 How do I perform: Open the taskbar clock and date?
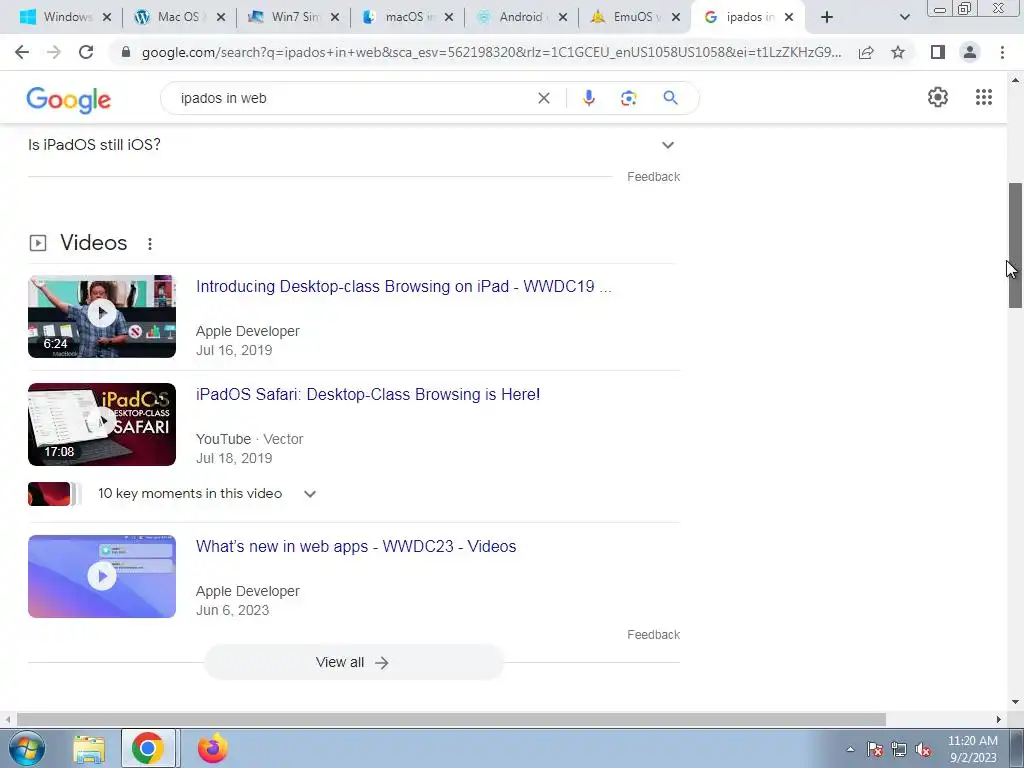(x=972, y=749)
